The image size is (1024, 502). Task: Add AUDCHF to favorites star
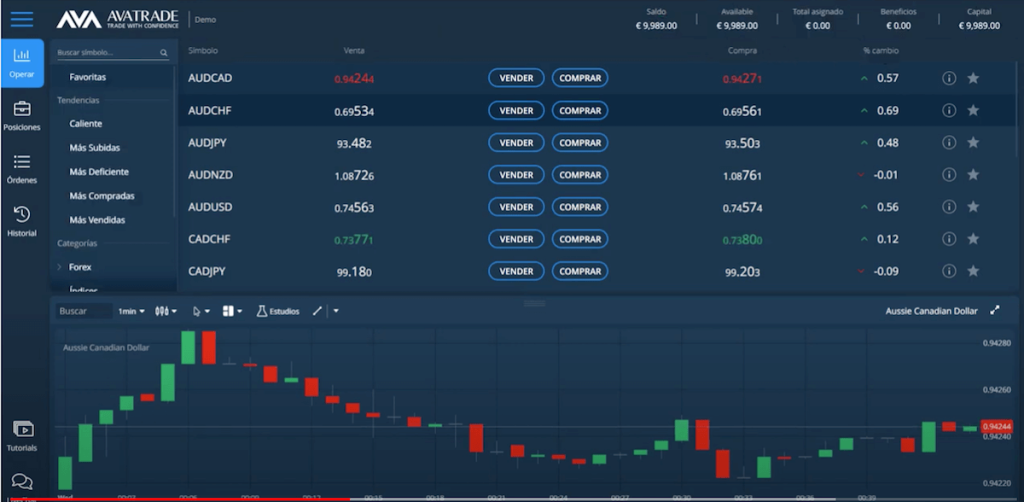tap(973, 110)
